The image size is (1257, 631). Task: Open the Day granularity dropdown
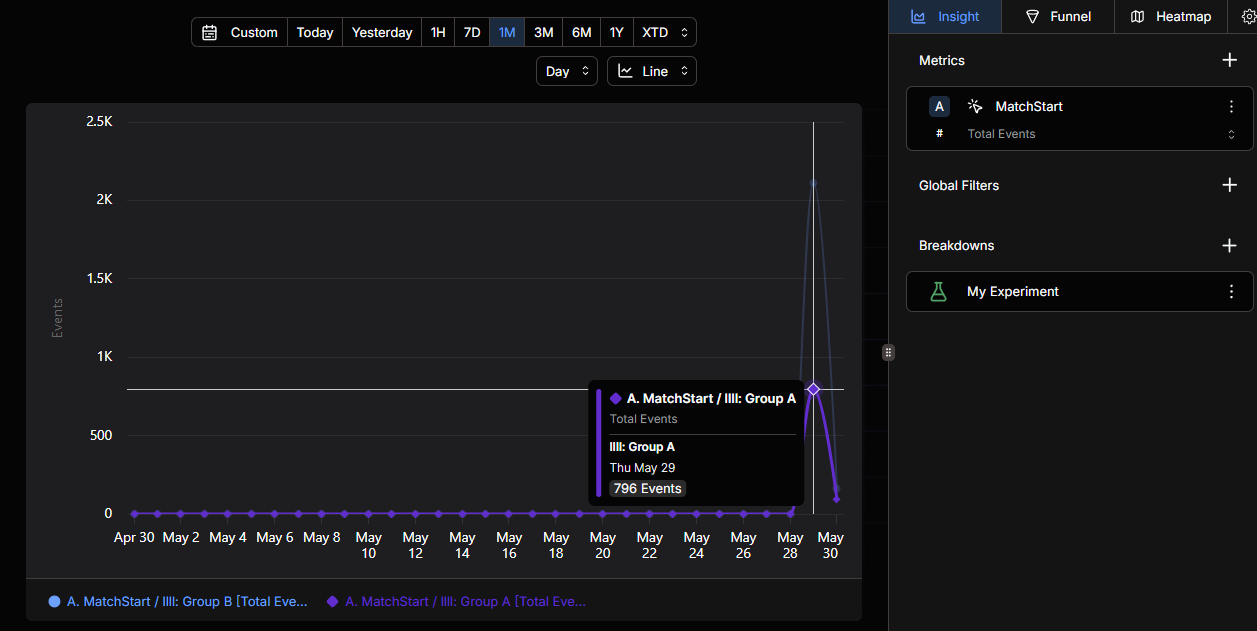[567, 71]
